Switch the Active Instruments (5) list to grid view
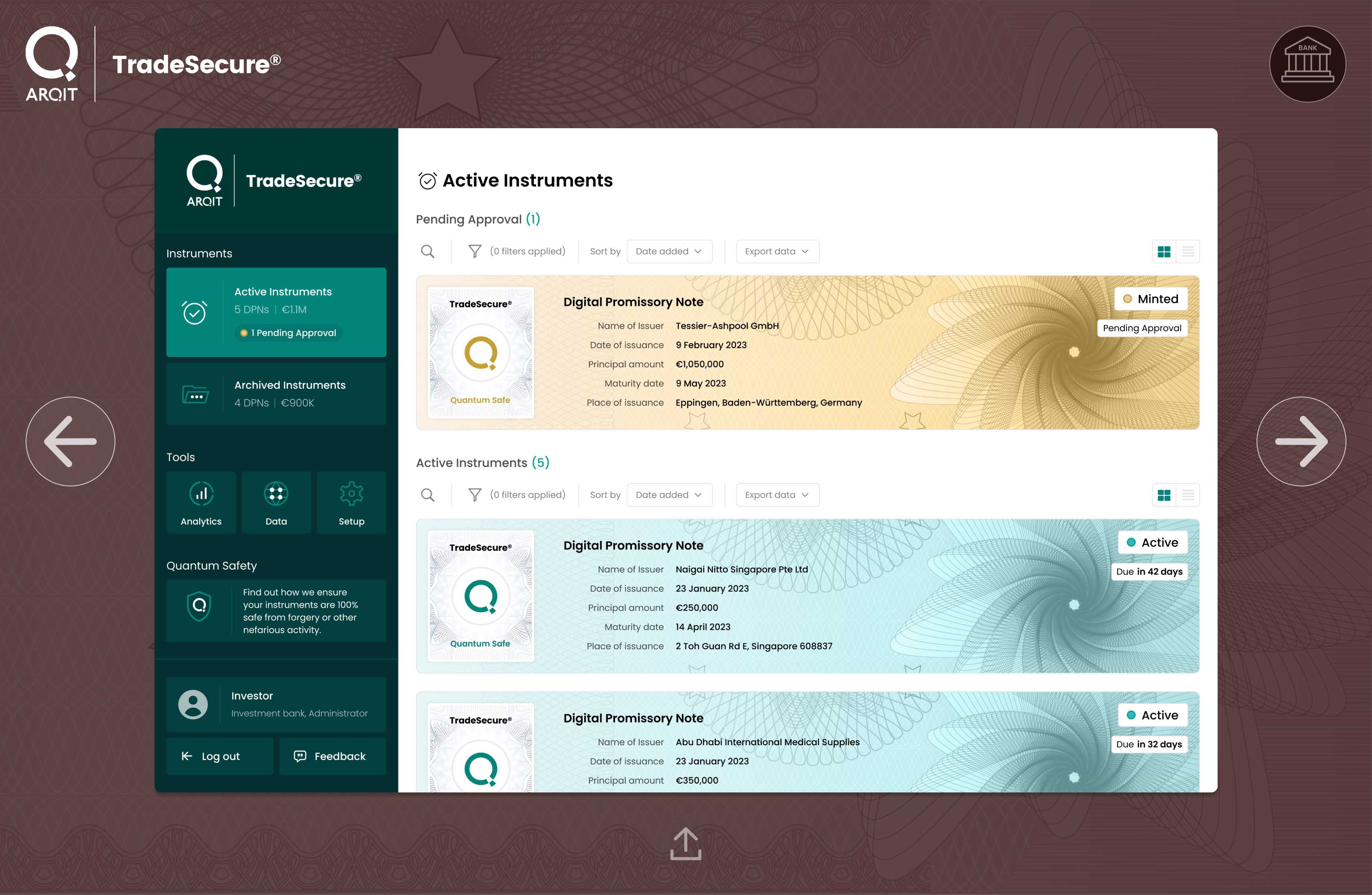 (1164, 495)
